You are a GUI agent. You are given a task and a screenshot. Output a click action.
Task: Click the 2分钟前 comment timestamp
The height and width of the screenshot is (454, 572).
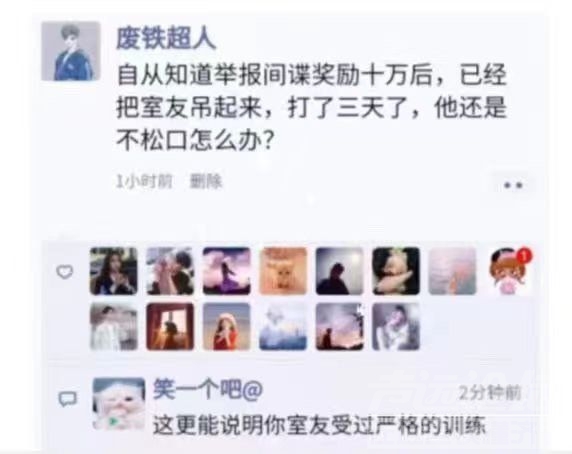[x=490, y=393]
